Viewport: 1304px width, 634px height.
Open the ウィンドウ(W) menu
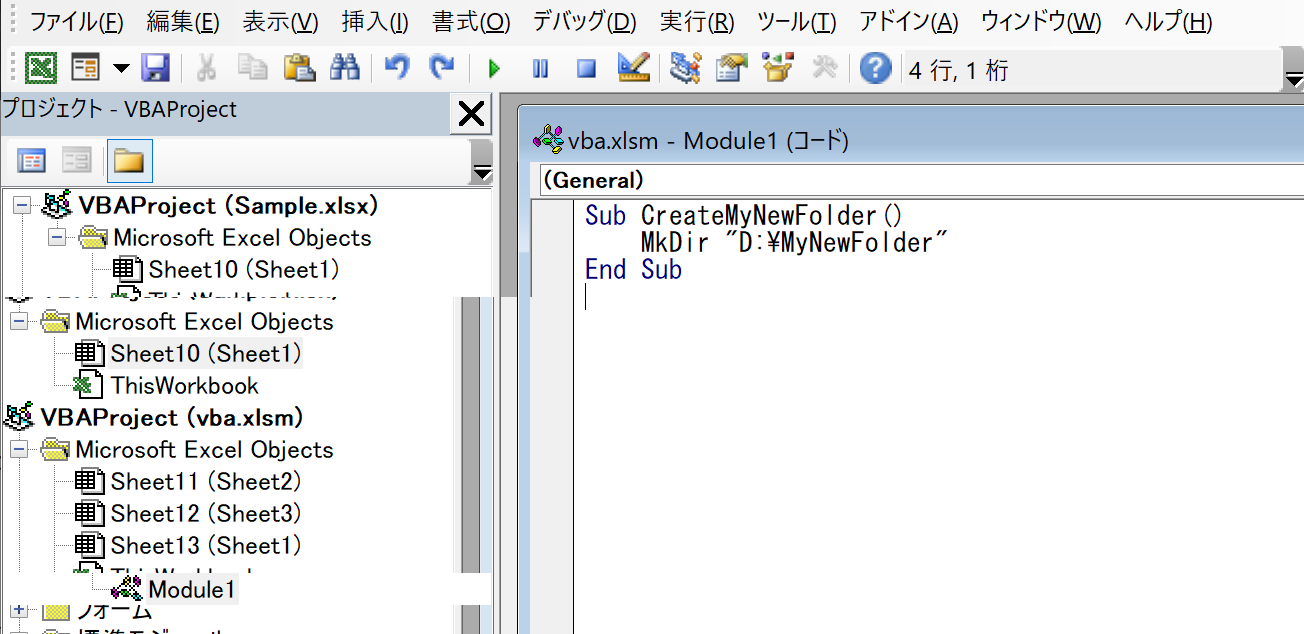click(1041, 22)
